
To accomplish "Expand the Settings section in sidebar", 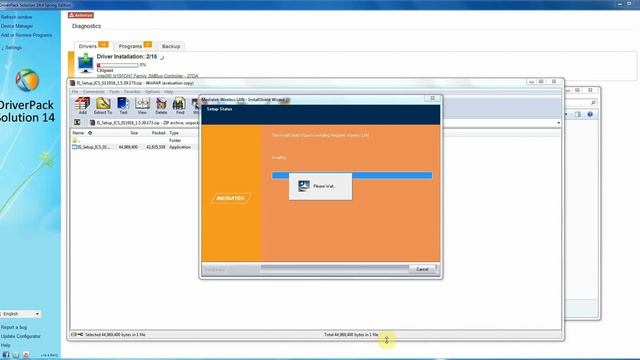I will pyautogui.click(x=11, y=48).
